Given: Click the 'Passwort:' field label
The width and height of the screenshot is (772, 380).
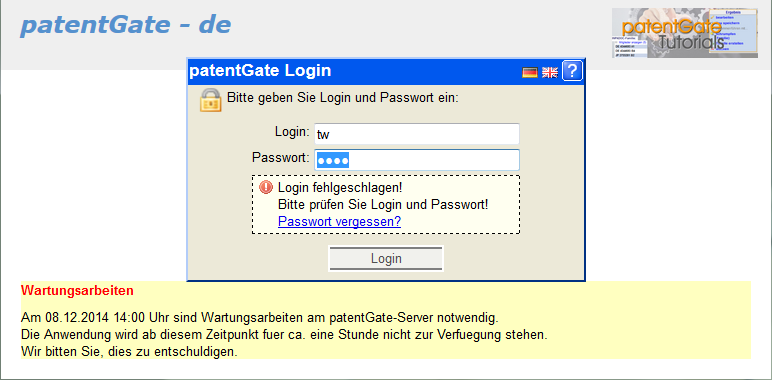Looking at the screenshot, I should 281,158.
